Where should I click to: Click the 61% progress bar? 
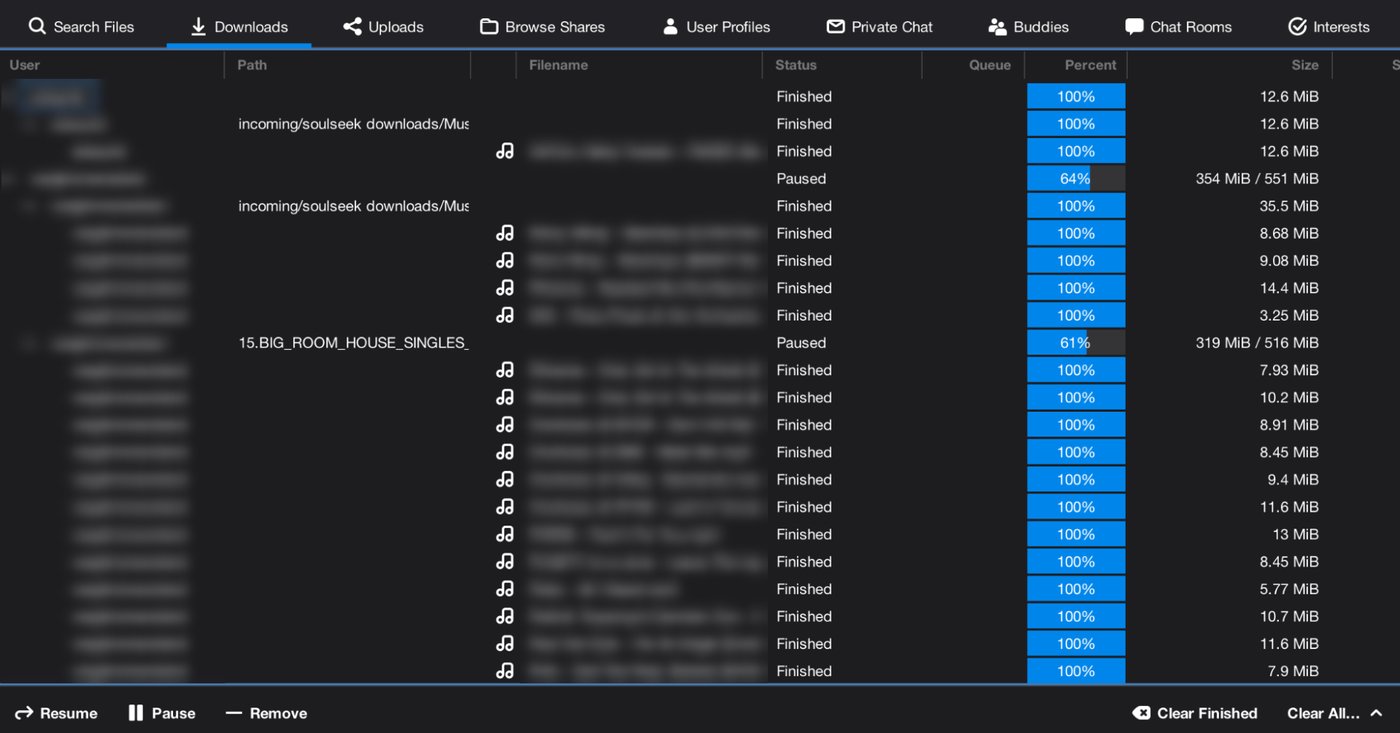[1076, 342]
